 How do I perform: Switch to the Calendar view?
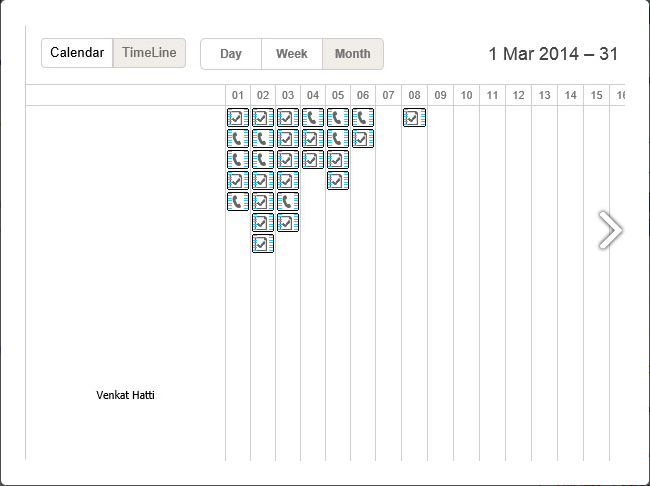(77, 53)
